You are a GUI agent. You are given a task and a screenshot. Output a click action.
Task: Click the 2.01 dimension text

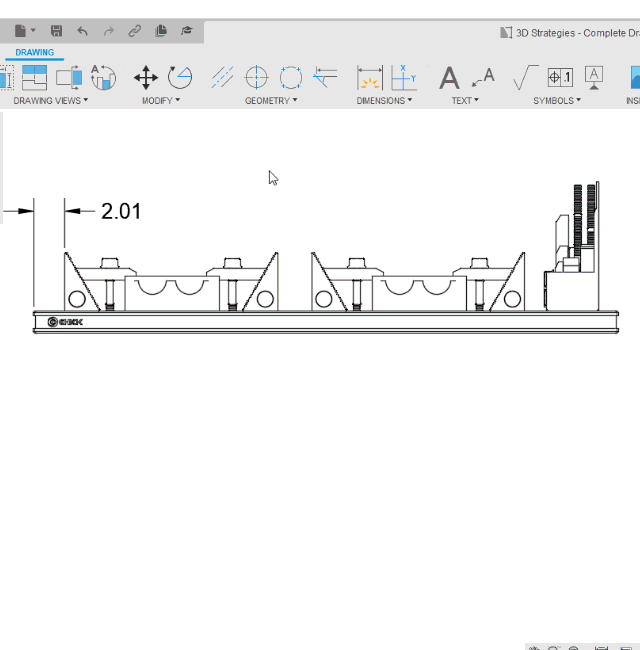pyautogui.click(x=121, y=211)
